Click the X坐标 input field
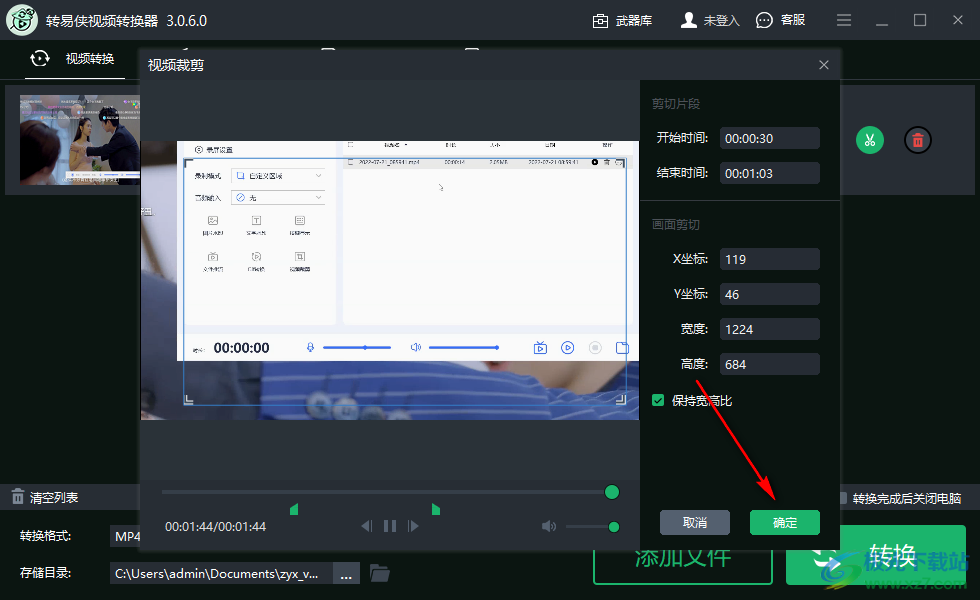 (x=769, y=259)
